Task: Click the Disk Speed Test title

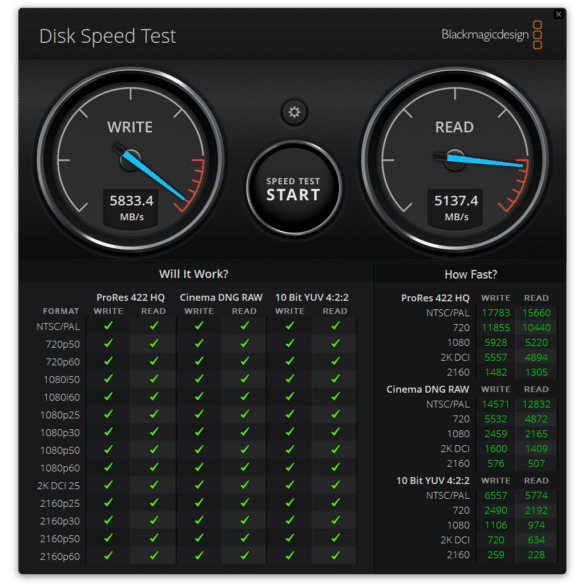Action: [x=107, y=36]
